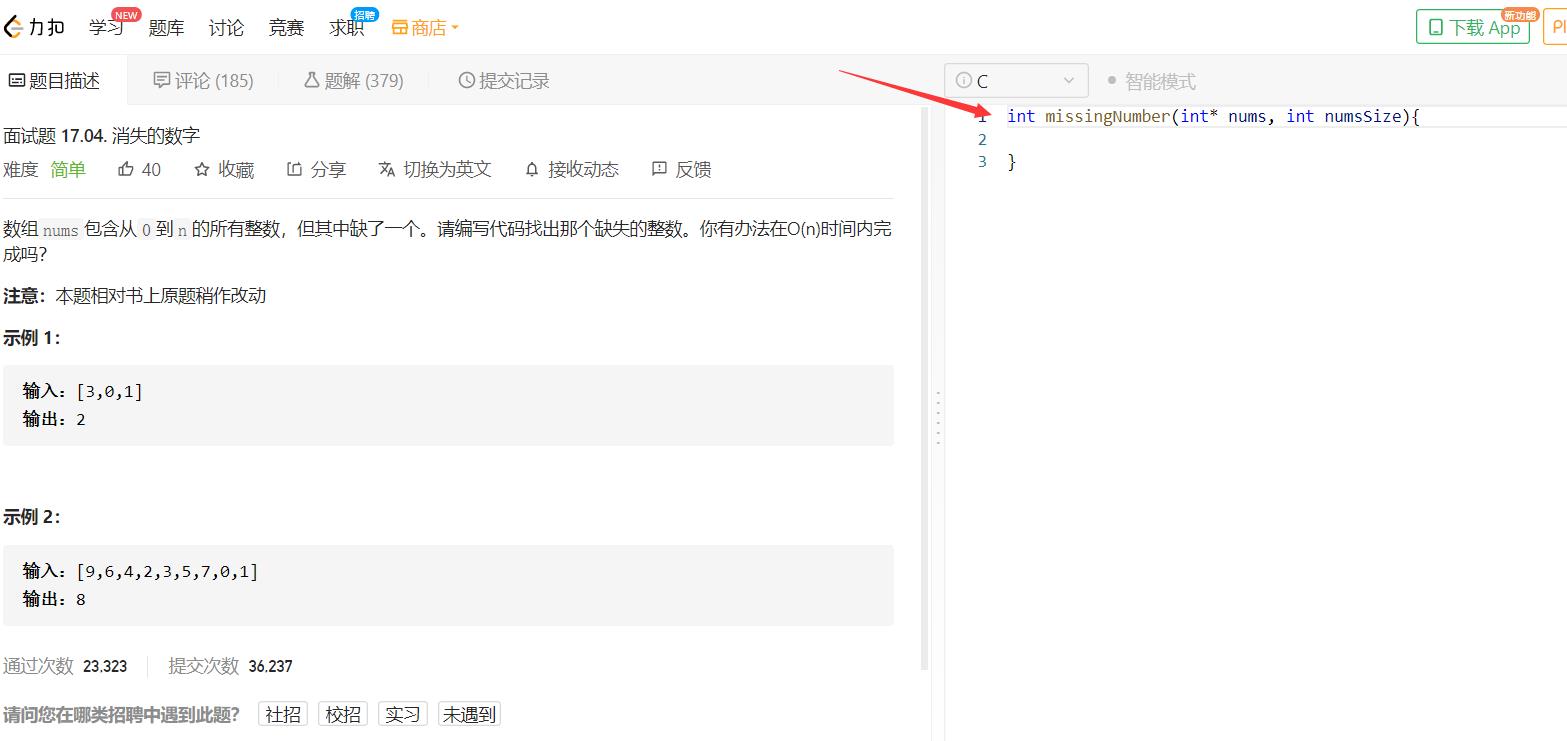Open the 题库 problem list
Screen dimensions: 1567x741
pyautogui.click(x=166, y=28)
